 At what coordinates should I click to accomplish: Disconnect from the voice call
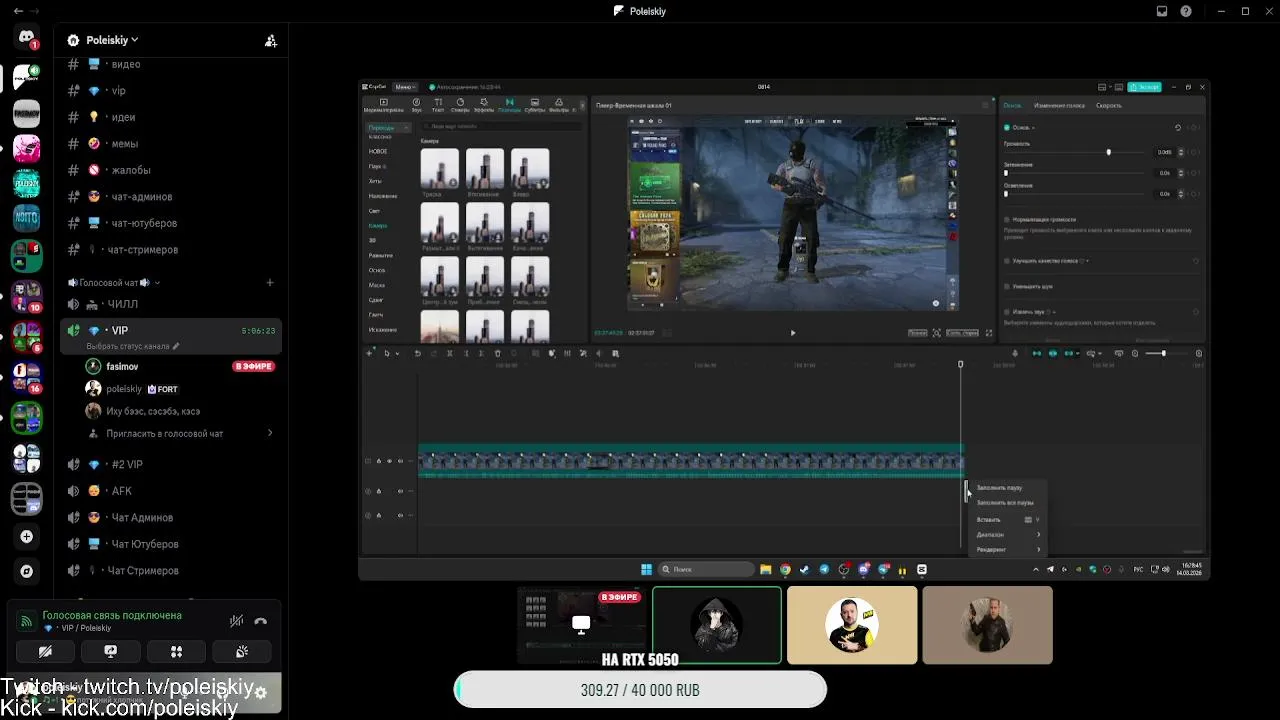click(x=261, y=621)
